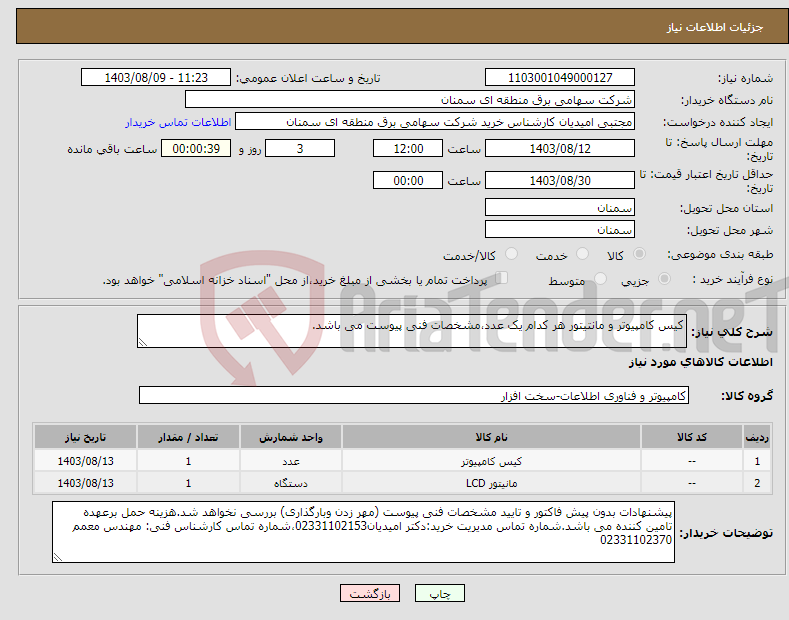Viewport: 789px width, 620px height.
Task: Click the resize handle of description text area
Action: click(143, 342)
